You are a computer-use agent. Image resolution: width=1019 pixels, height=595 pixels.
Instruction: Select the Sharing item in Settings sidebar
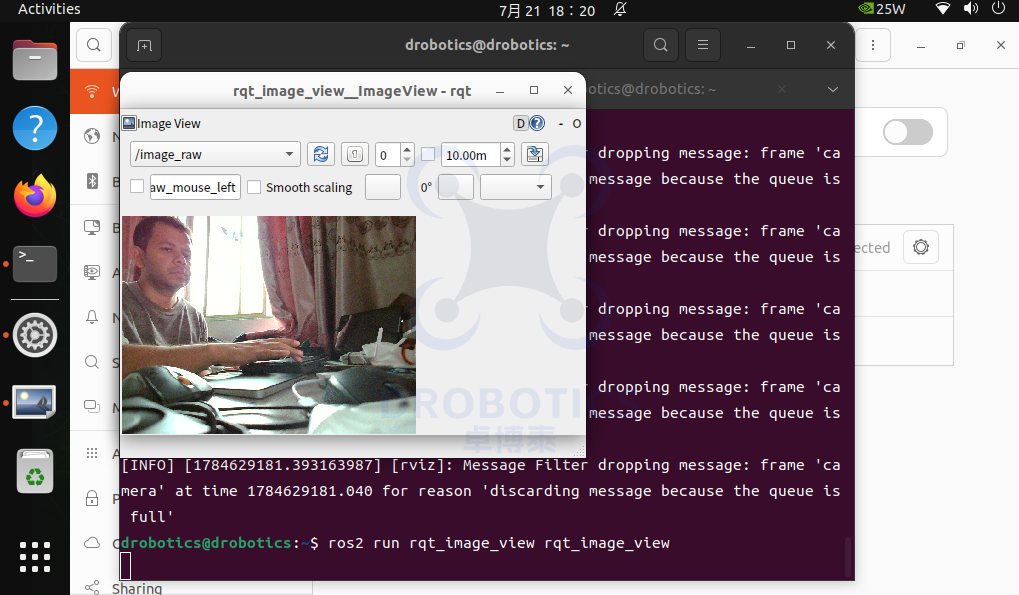[x=136, y=588]
